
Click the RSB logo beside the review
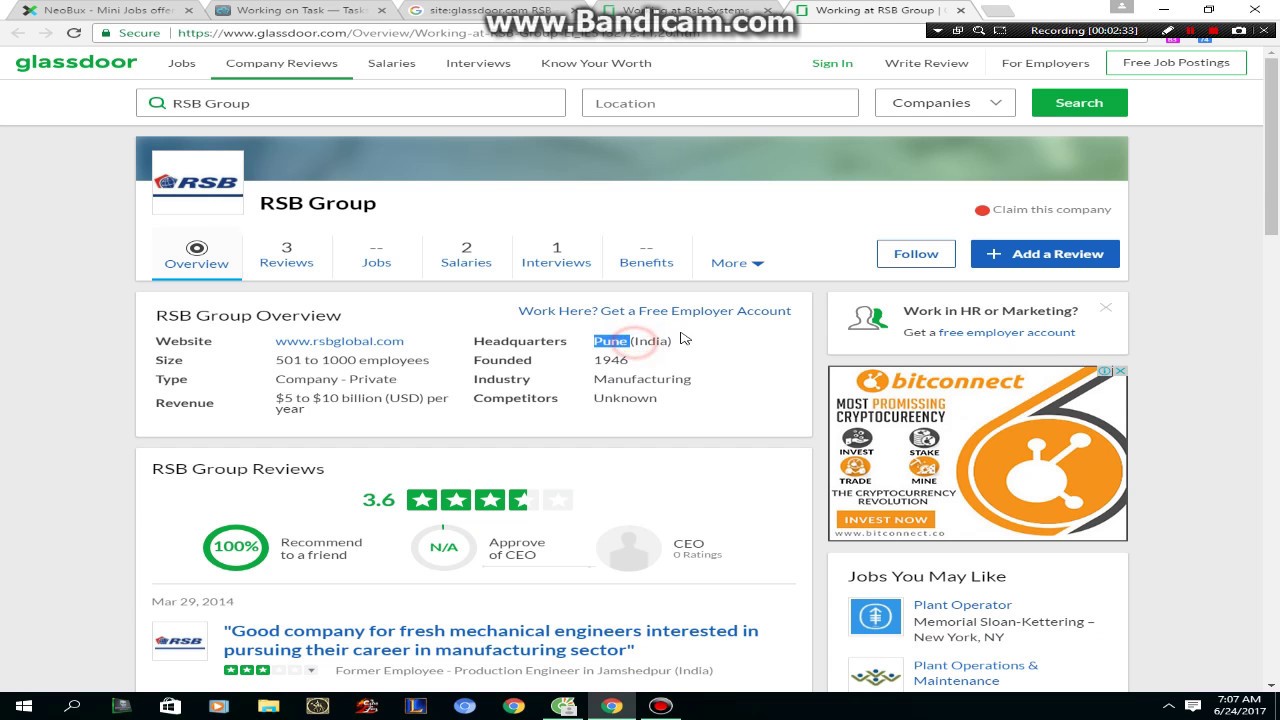coord(180,641)
